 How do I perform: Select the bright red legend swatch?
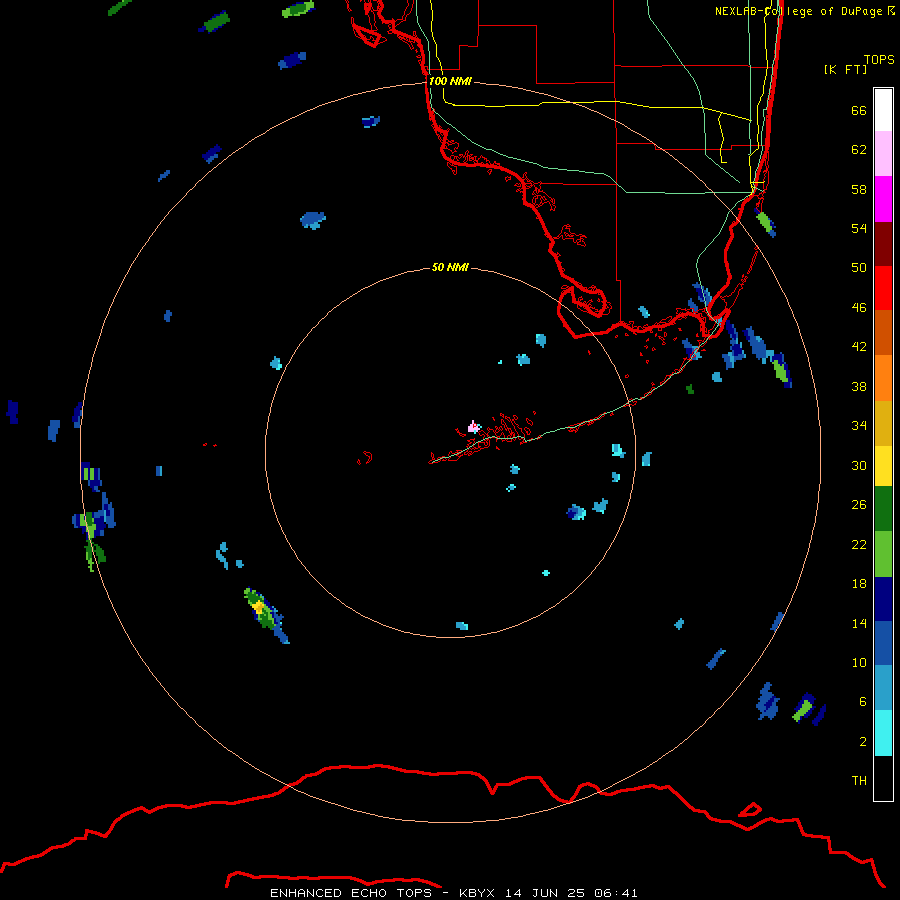click(883, 288)
